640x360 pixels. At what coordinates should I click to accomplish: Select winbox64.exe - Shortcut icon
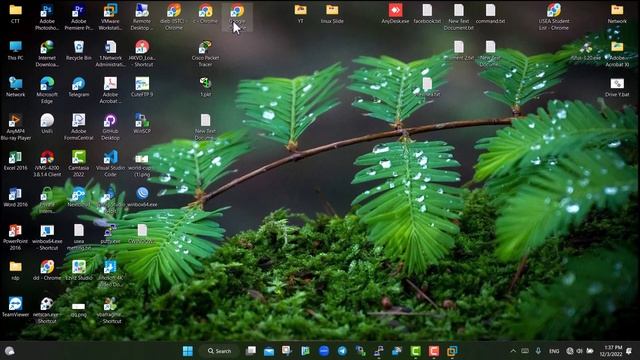(47, 237)
